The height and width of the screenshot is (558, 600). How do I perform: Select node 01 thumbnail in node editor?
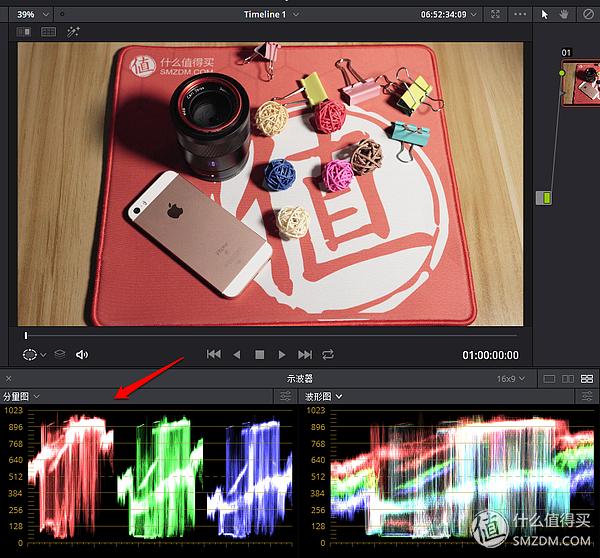[x=581, y=83]
